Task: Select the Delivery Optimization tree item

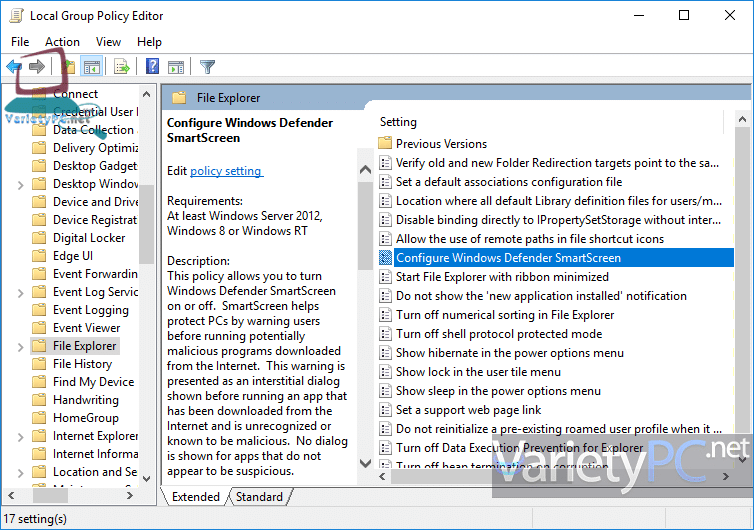Action: click(95, 148)
